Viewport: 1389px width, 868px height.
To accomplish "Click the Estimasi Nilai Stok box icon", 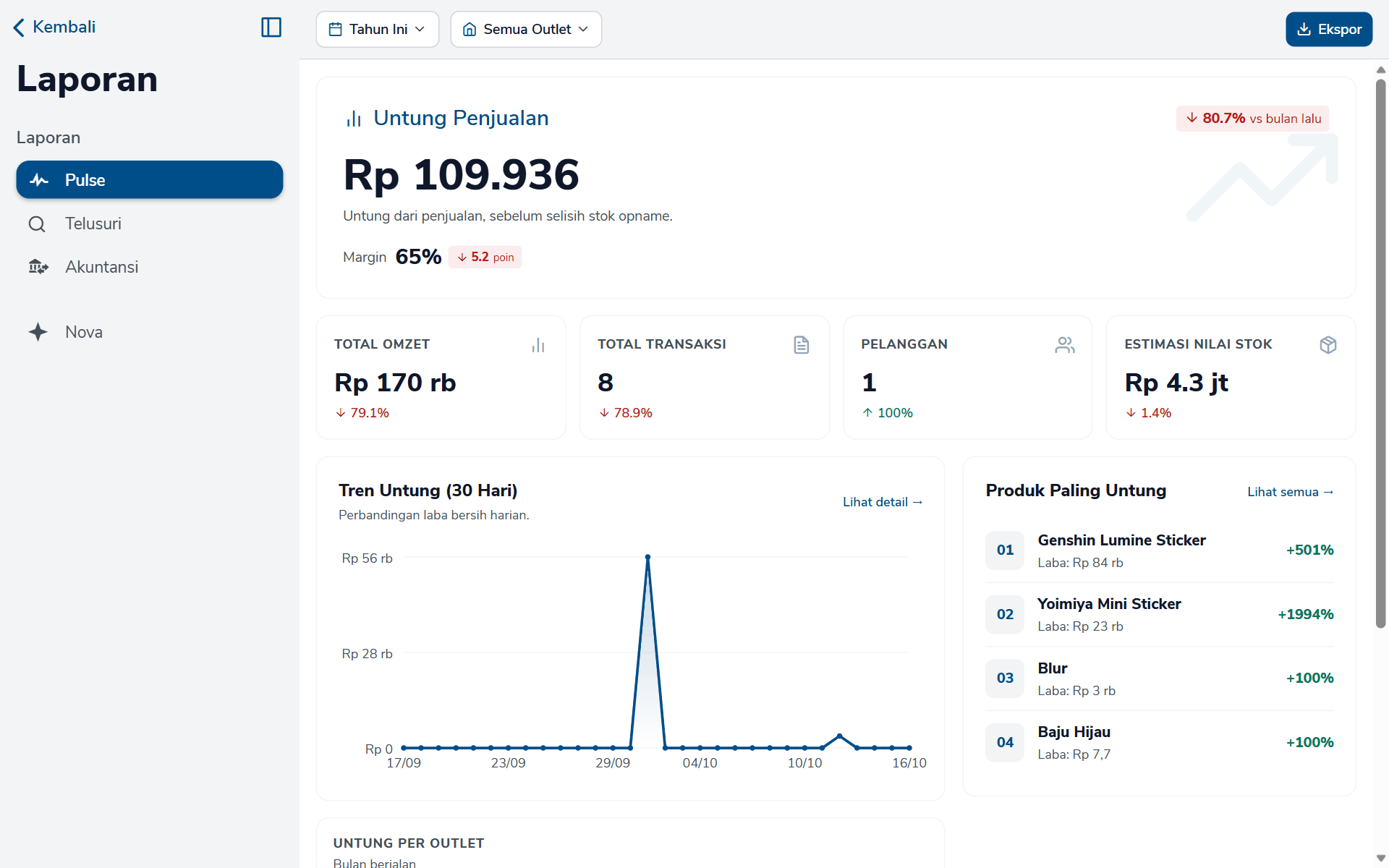I will (1328, 345).
